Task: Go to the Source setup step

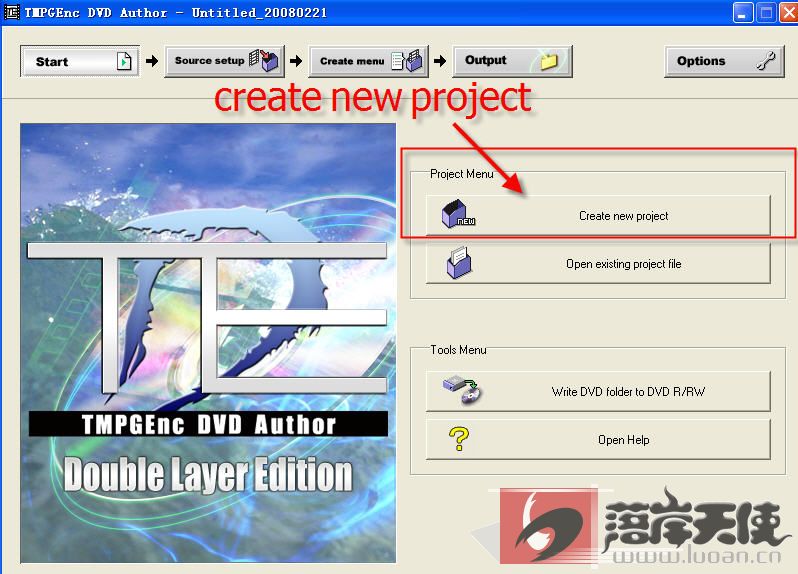Action: (224, 61)
